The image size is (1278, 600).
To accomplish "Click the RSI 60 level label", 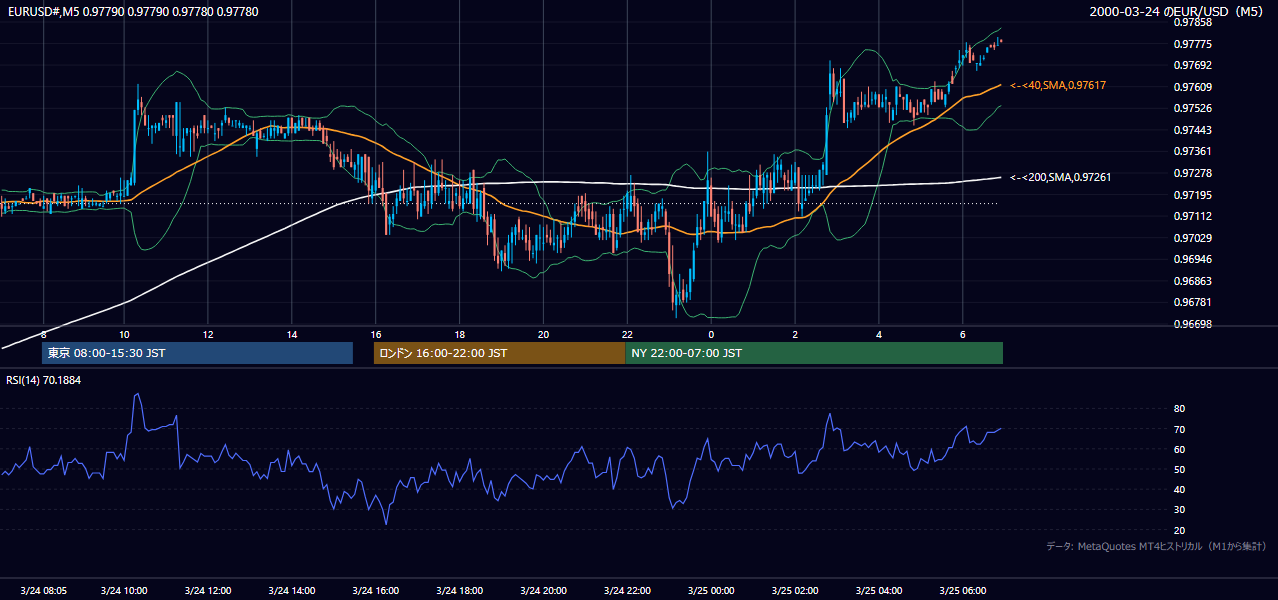I will click(x=1179, y=450).
